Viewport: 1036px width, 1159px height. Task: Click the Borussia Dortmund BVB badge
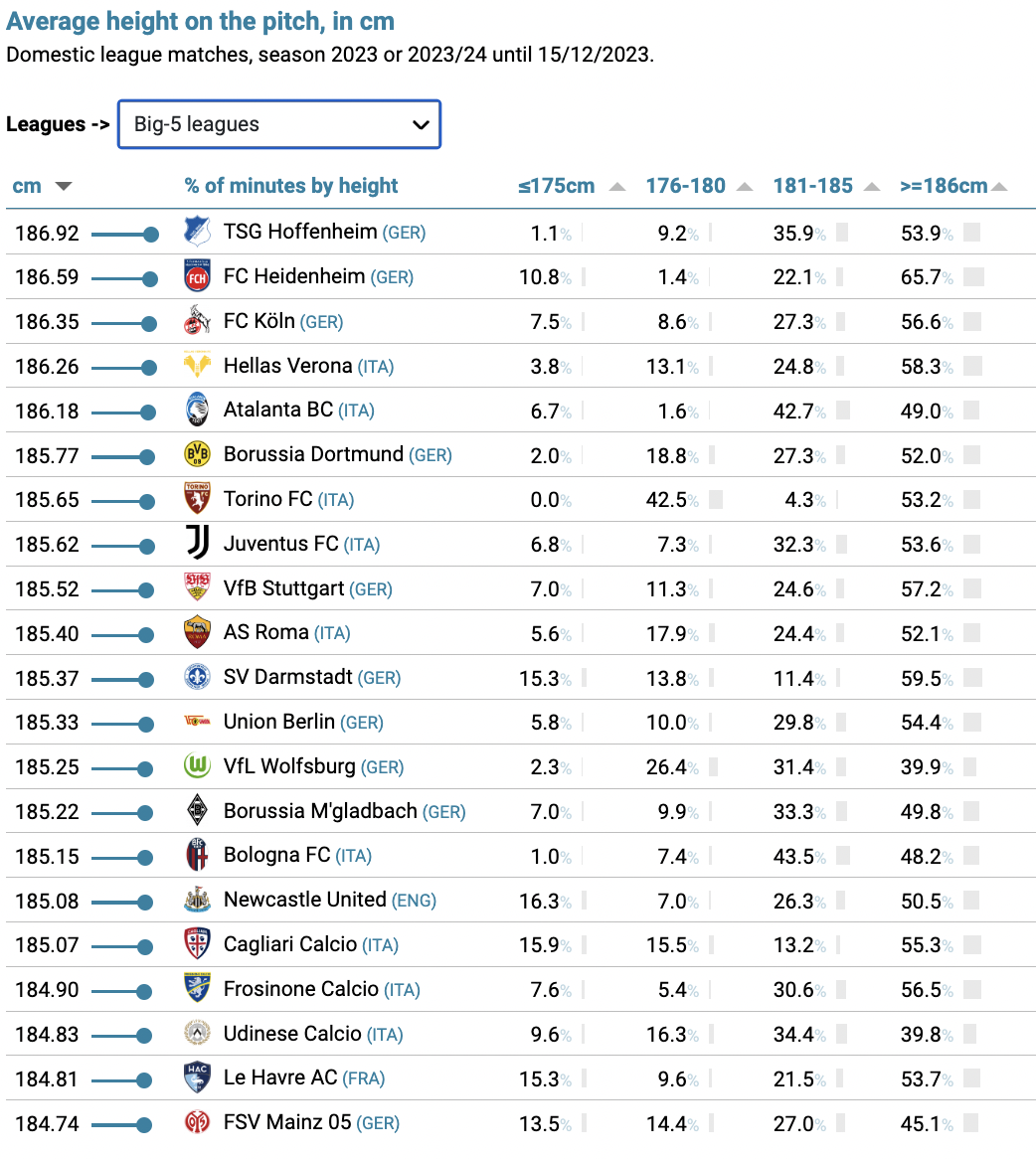pos(197,454)
